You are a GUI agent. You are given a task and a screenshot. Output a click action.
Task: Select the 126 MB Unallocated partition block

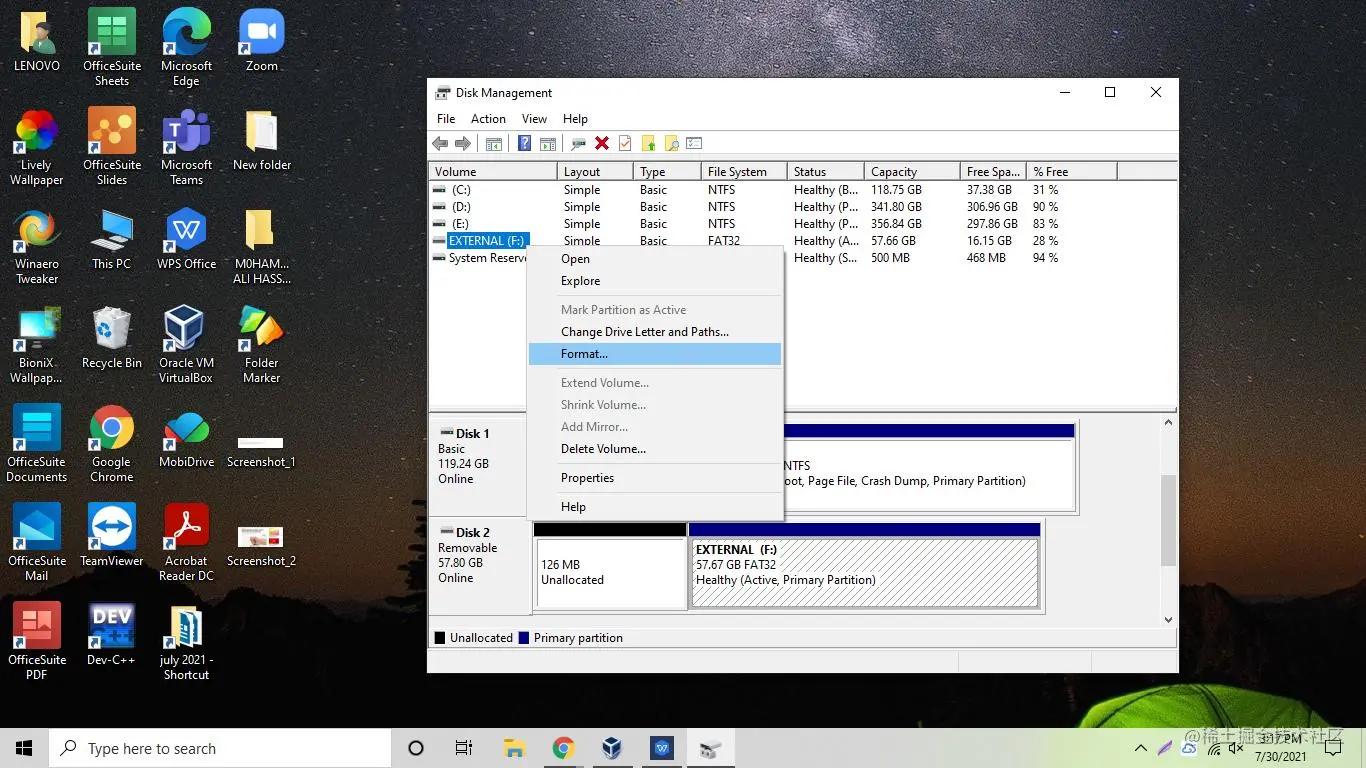coord(610,566)
